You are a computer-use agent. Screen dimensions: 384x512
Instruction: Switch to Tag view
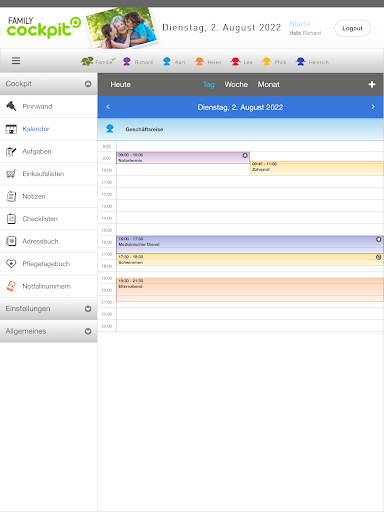209,84
